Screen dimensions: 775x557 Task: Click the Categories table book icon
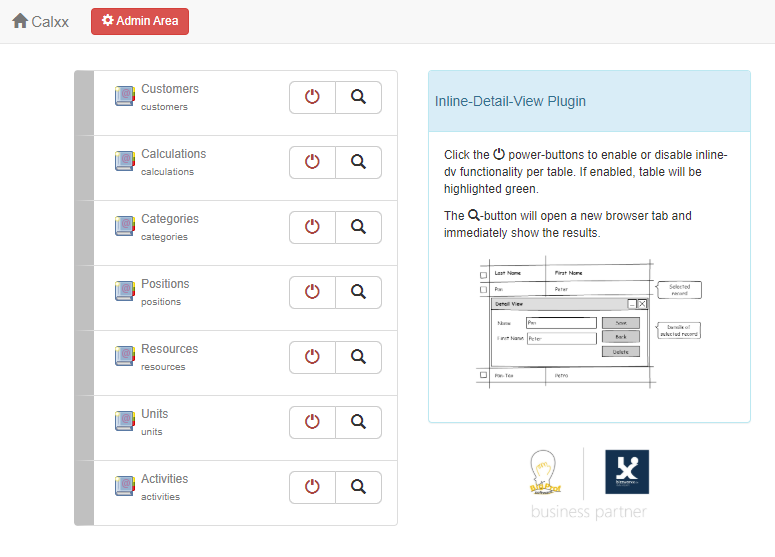pos(125,226)
